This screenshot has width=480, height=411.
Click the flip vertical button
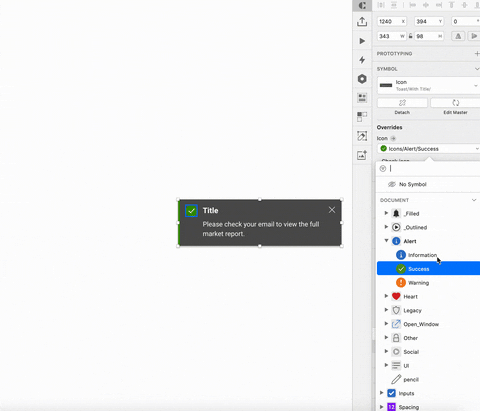tap(473, 36)
